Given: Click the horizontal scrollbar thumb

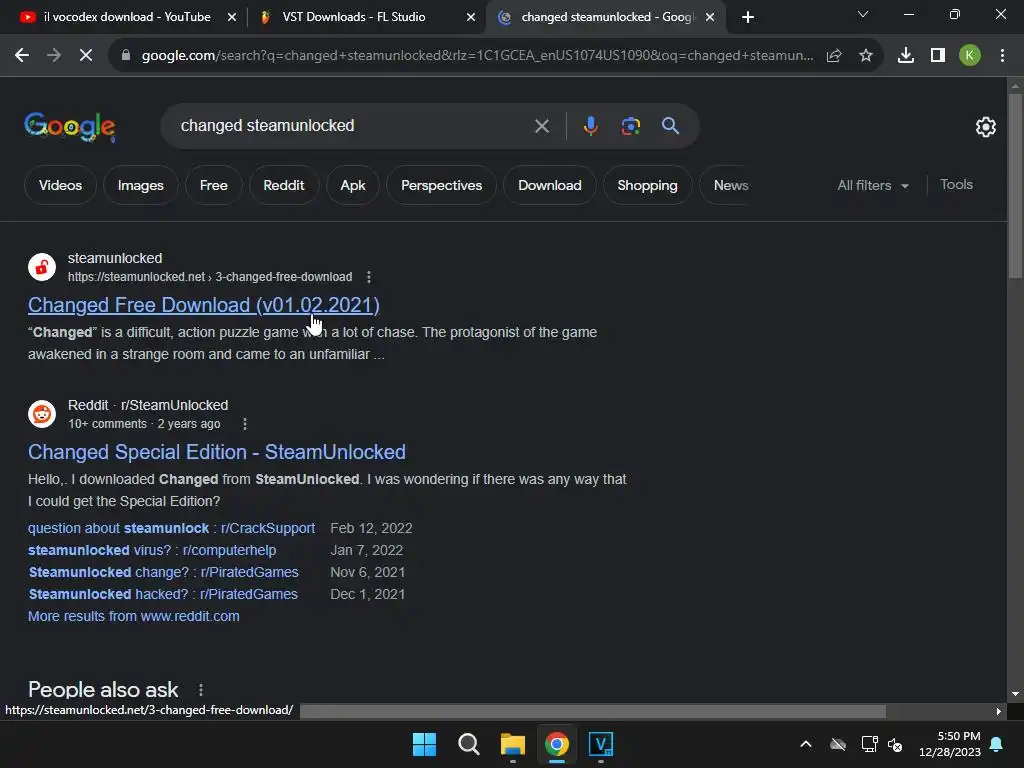Looking at the screenshot, I should click(x=593, y=711).
